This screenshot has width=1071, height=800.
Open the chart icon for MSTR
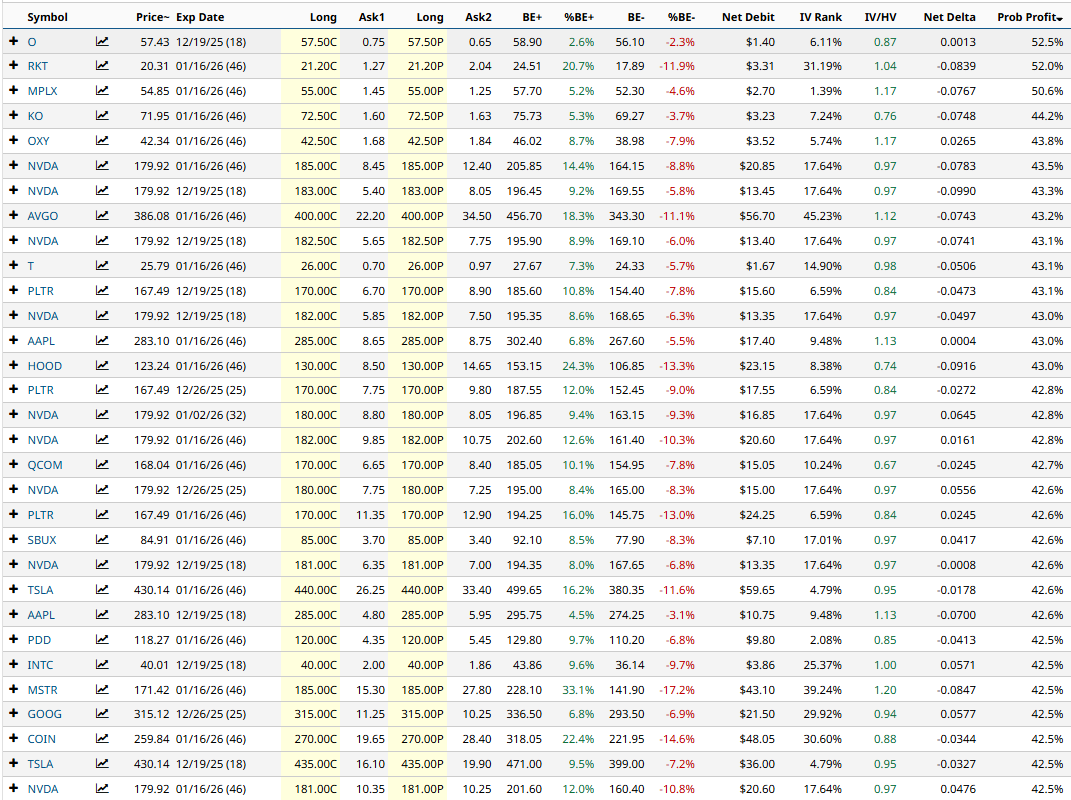[102, 690]
